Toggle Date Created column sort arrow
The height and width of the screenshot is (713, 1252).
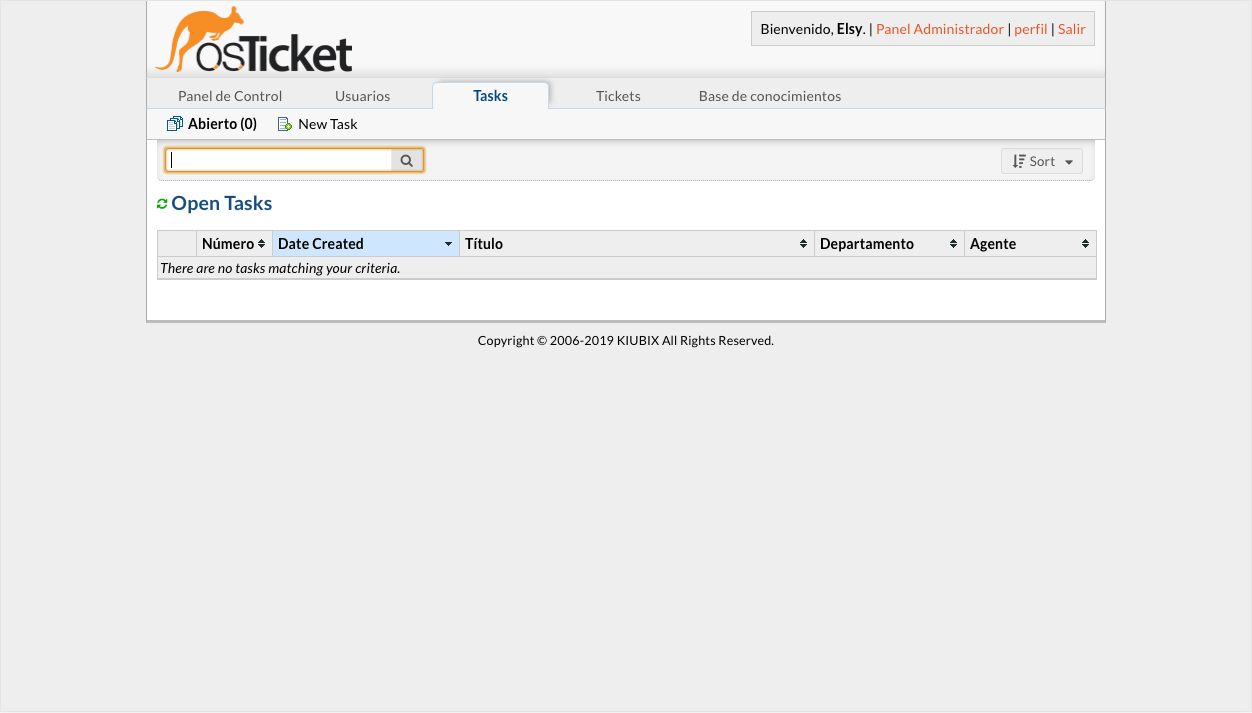pyautogui.click(x=448, y=244)
